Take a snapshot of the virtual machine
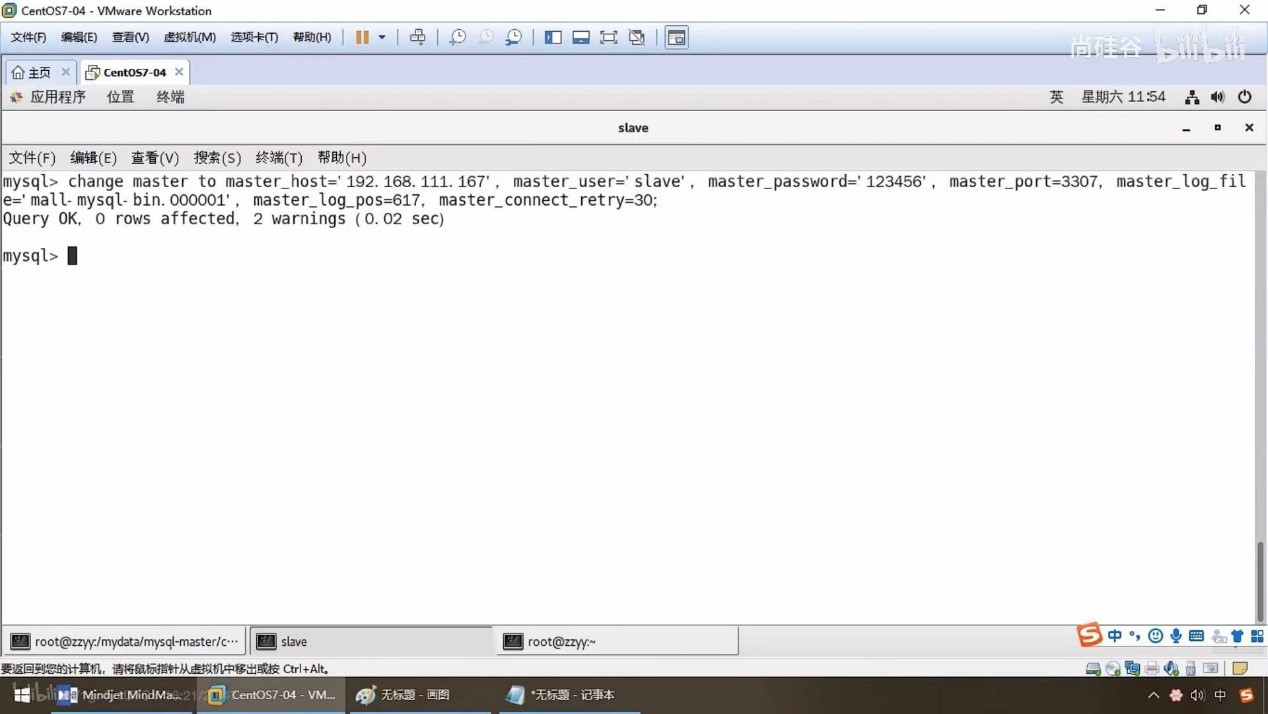Image resolution: width=1268 pixels, height=714 pixels. tap(457, 37)
